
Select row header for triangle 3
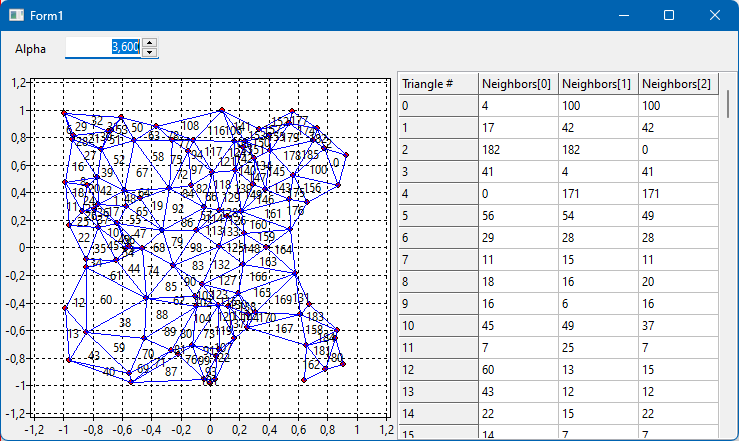pos(438,172)
